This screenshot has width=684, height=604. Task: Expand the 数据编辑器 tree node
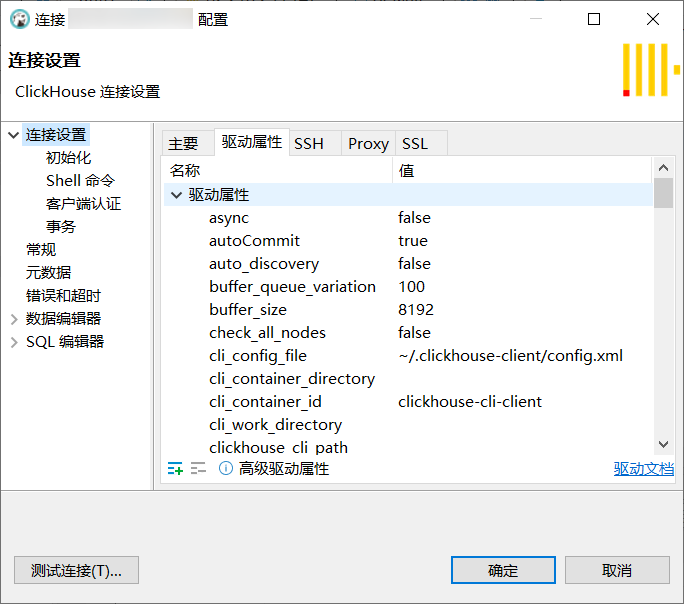[x=13, y=319]
